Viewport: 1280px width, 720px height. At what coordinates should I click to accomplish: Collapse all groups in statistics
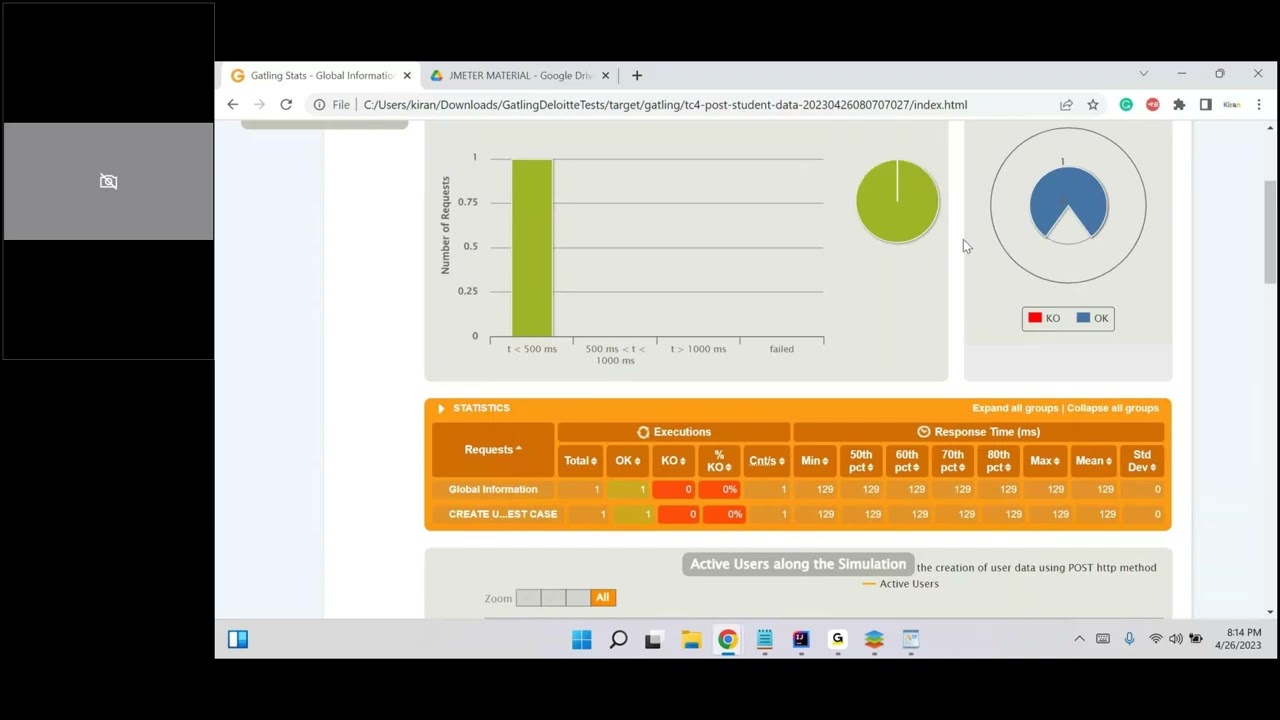[1113, 408]
